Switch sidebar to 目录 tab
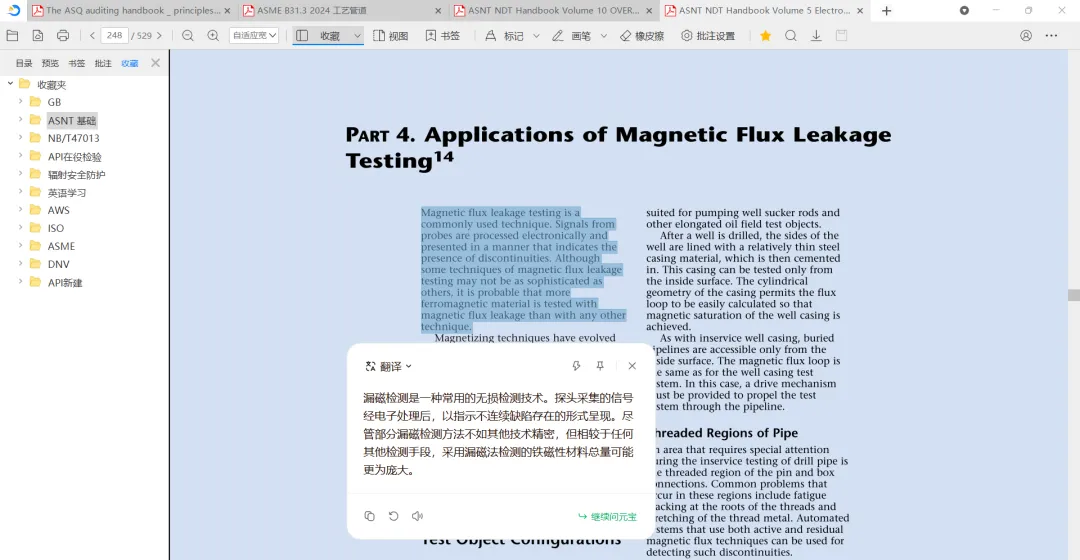Screen dimensions: 1080x560 coord(24,63)
